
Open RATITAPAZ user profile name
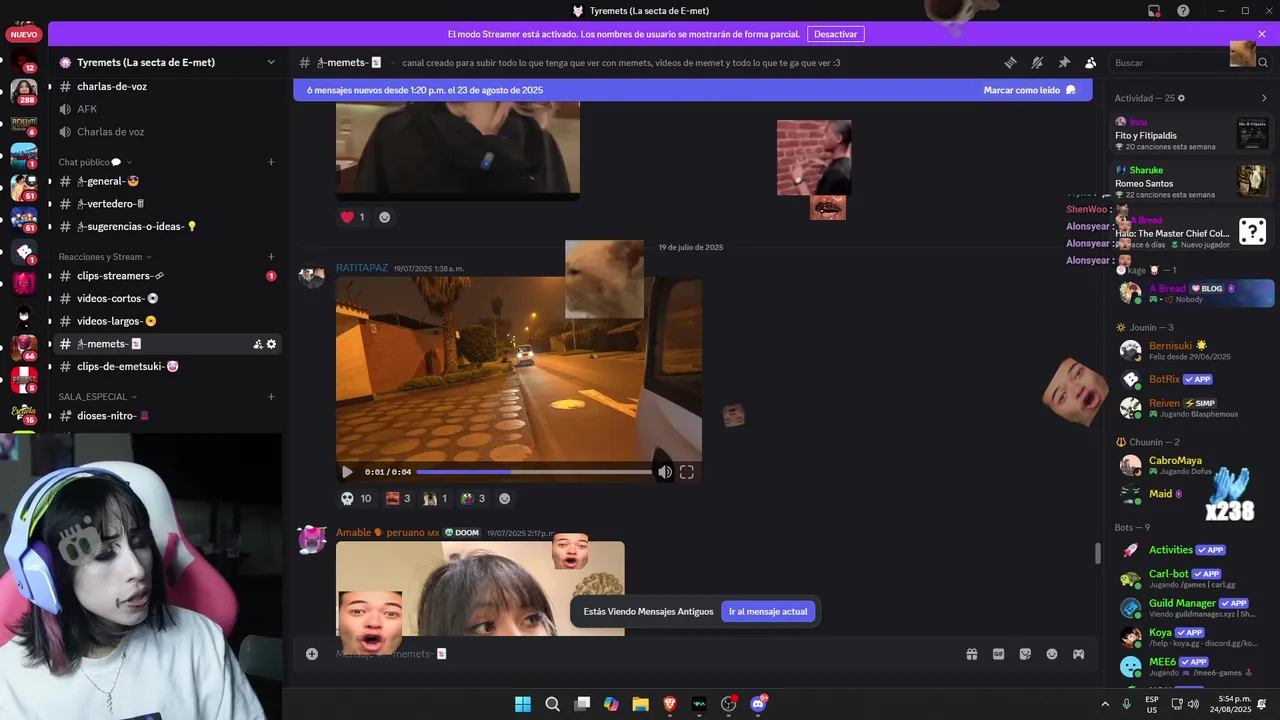click(361, 268)
